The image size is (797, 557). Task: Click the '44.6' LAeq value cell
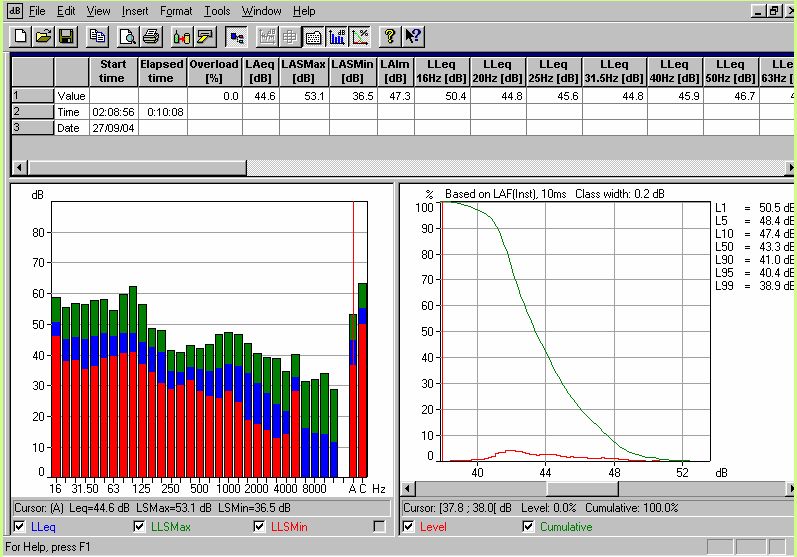(x=260, y=96)
